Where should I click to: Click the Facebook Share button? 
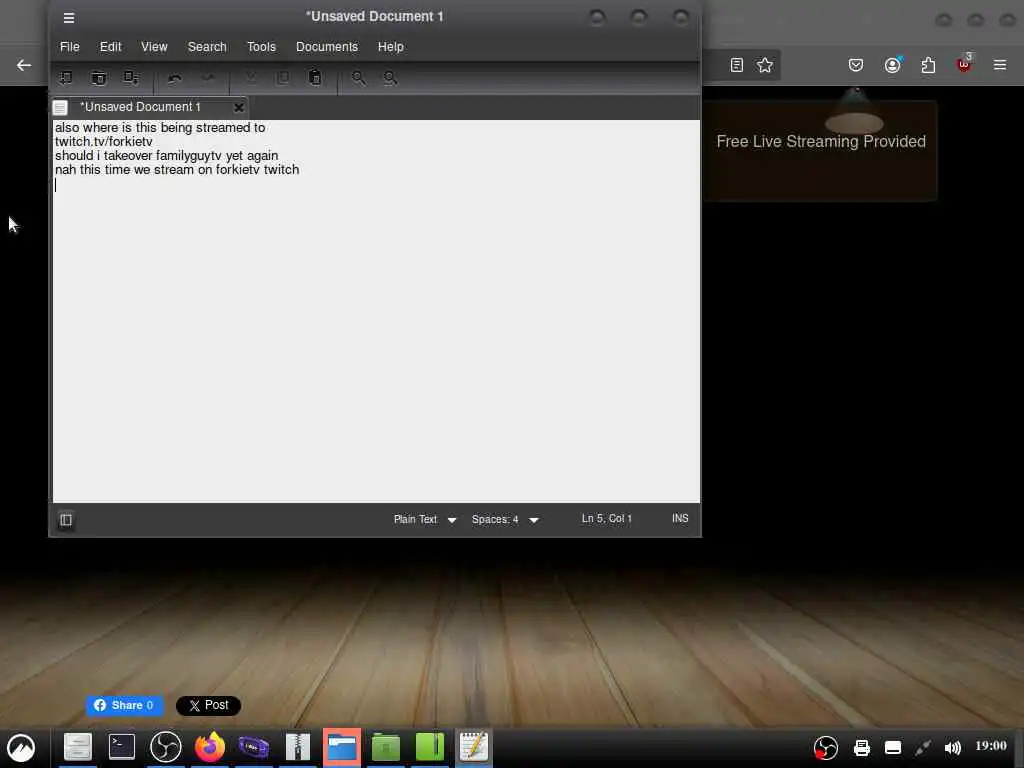(124, 705)
